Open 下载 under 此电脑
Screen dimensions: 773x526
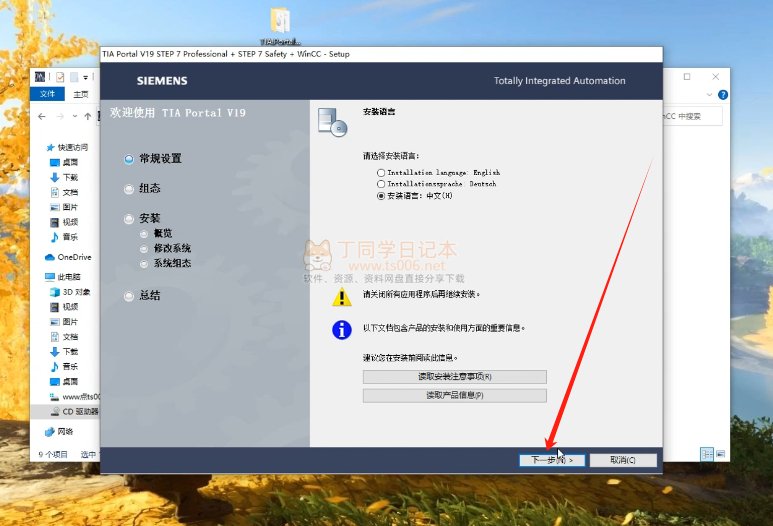(x=64, y=352)
